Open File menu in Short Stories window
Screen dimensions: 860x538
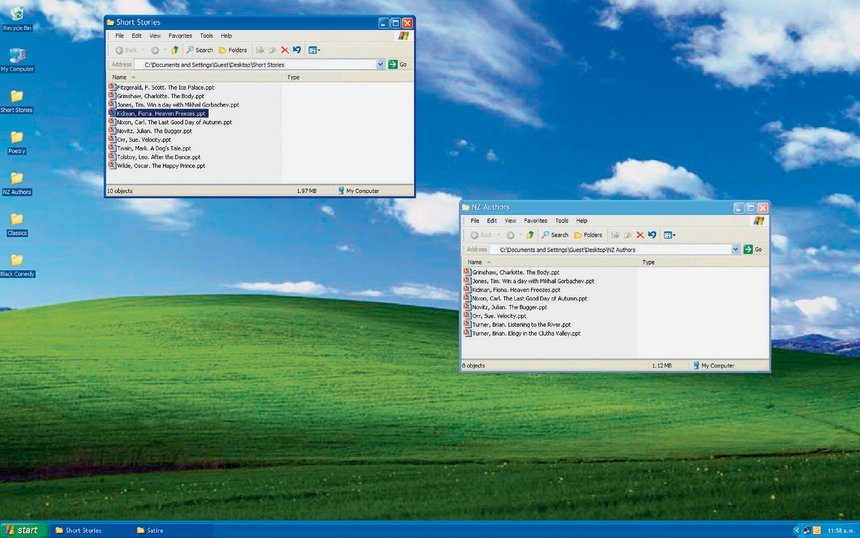(120, 36)
